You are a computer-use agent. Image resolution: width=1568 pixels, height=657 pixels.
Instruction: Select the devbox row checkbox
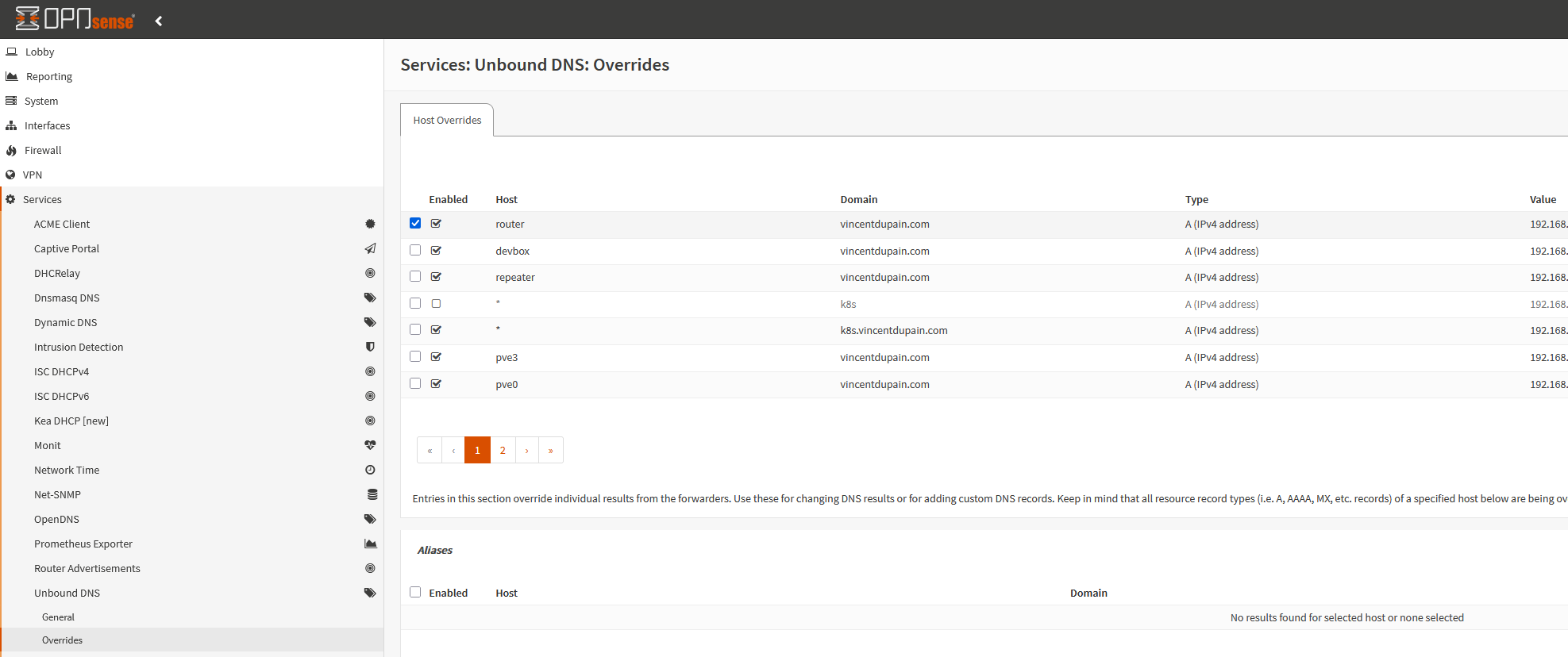(x=415, y=251)
